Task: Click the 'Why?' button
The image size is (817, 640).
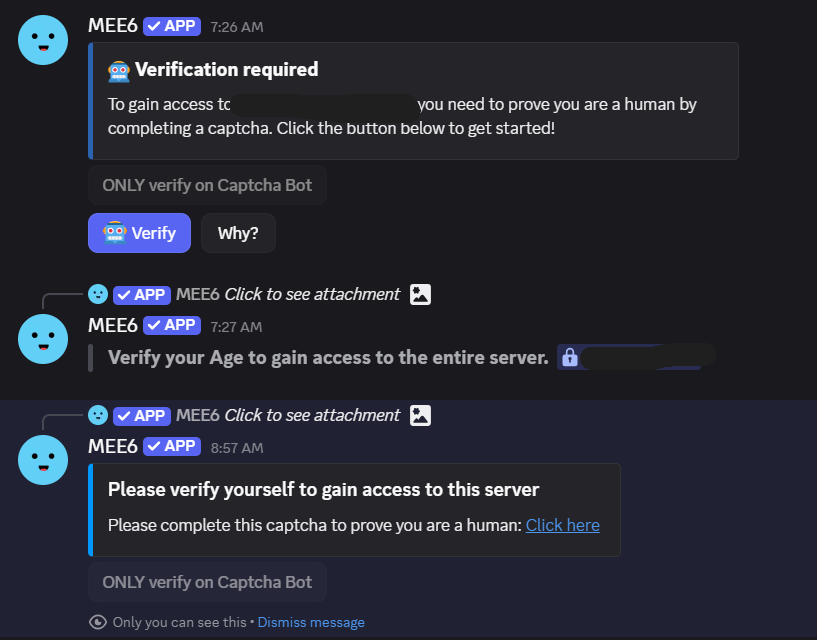Action: [x=238, y=232]
